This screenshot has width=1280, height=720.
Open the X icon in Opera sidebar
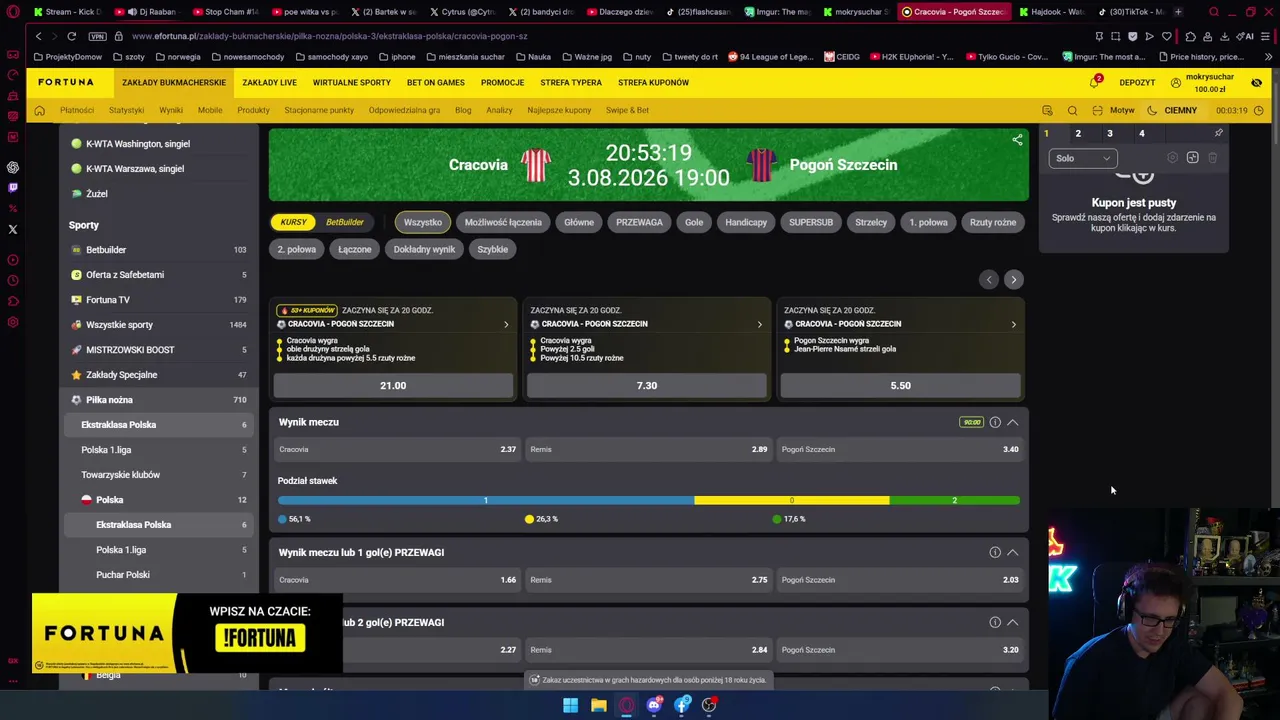click(x=13, y=229)
